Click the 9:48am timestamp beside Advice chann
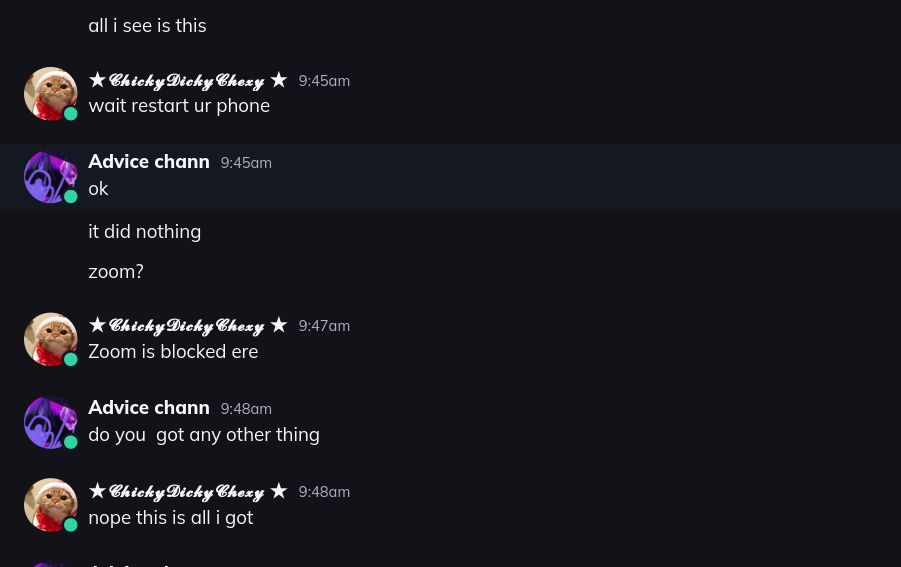901x567 pixels. [x=246, y=409]
